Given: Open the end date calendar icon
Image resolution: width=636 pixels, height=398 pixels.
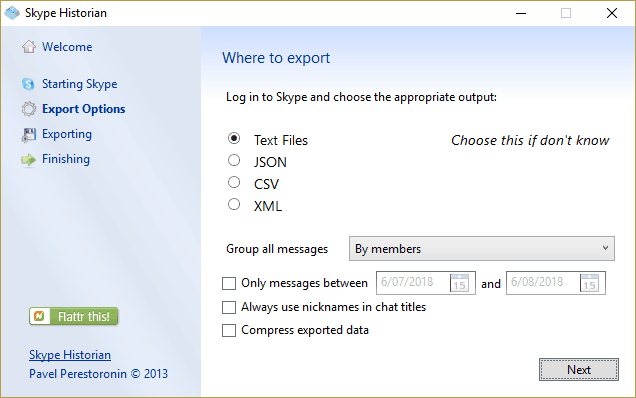Looking at the screenshot, I should (589, 283).
